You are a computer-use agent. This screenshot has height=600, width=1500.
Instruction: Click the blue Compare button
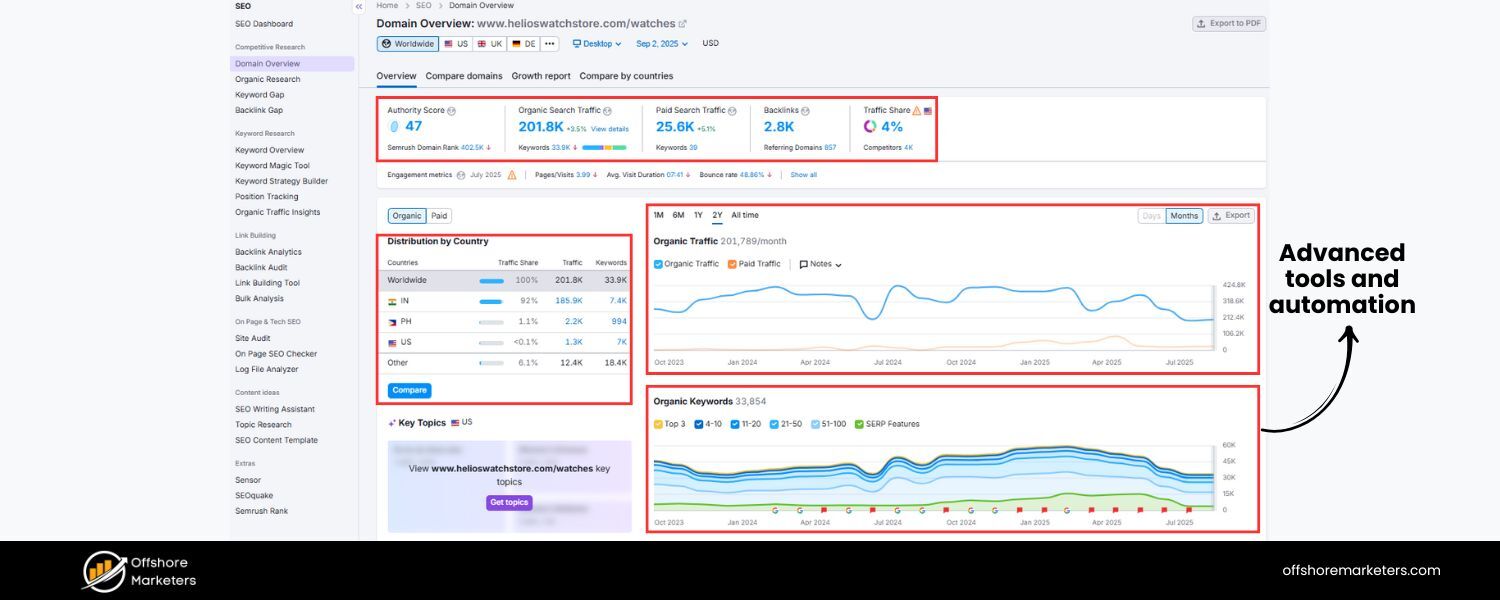(409, 390)
